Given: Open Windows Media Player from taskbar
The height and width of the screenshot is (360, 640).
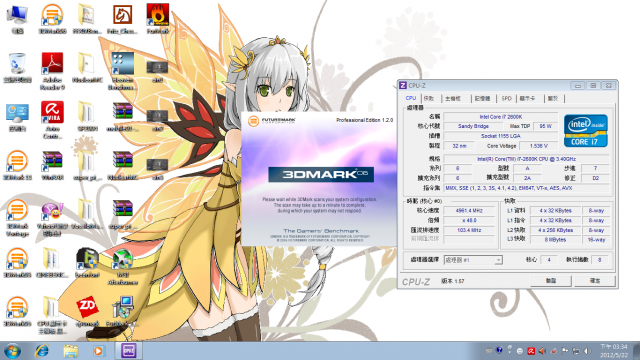Looking at the screenshot, I should (x=98, y=351).
